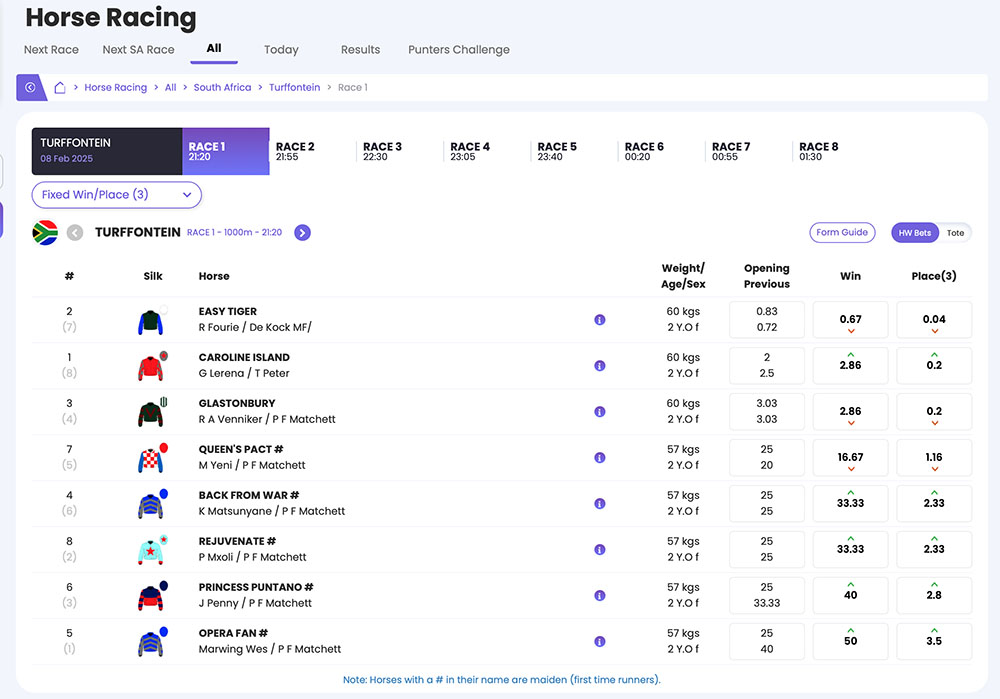
Task: Bet Glastonbury place at 0.2
Action: (x=934, y=411)
